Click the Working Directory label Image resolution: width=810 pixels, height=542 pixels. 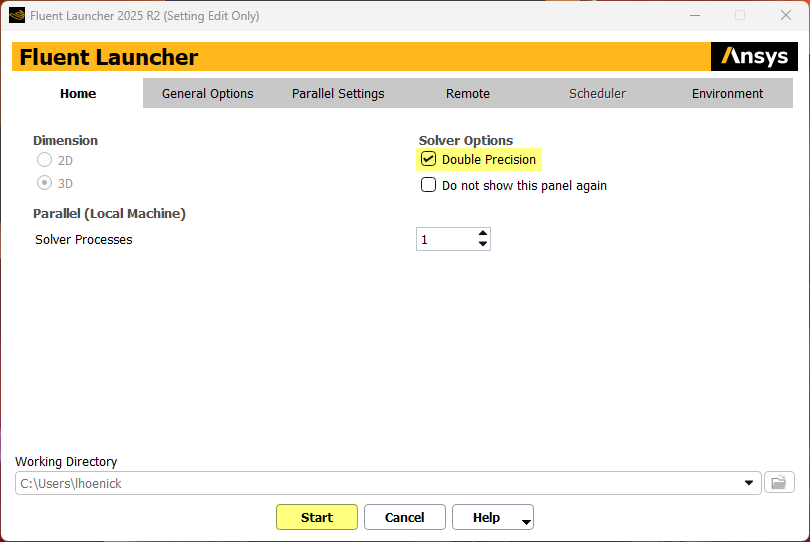(66, 461)
